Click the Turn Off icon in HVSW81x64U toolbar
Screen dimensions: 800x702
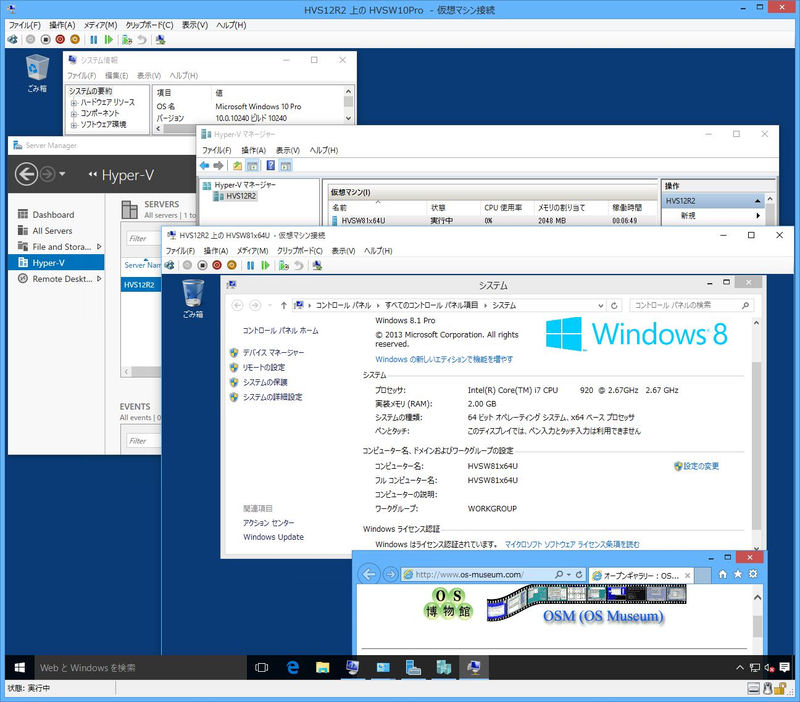(203, 265)
